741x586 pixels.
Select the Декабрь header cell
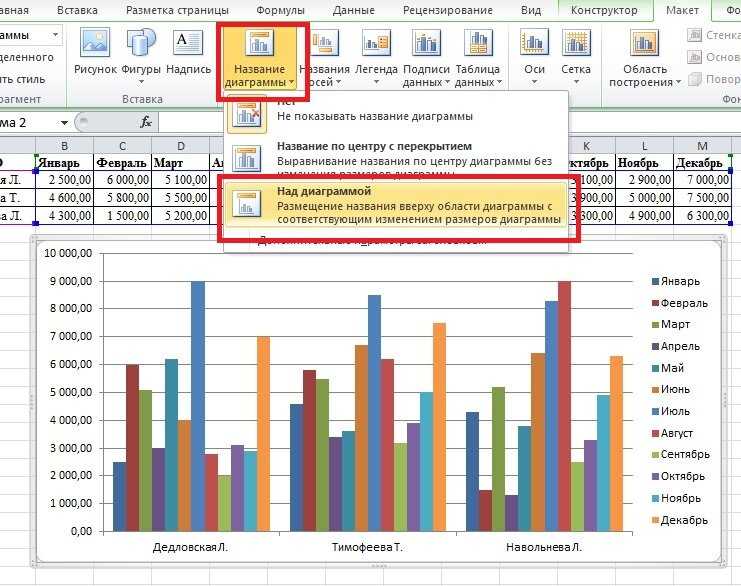coord(702,163)
